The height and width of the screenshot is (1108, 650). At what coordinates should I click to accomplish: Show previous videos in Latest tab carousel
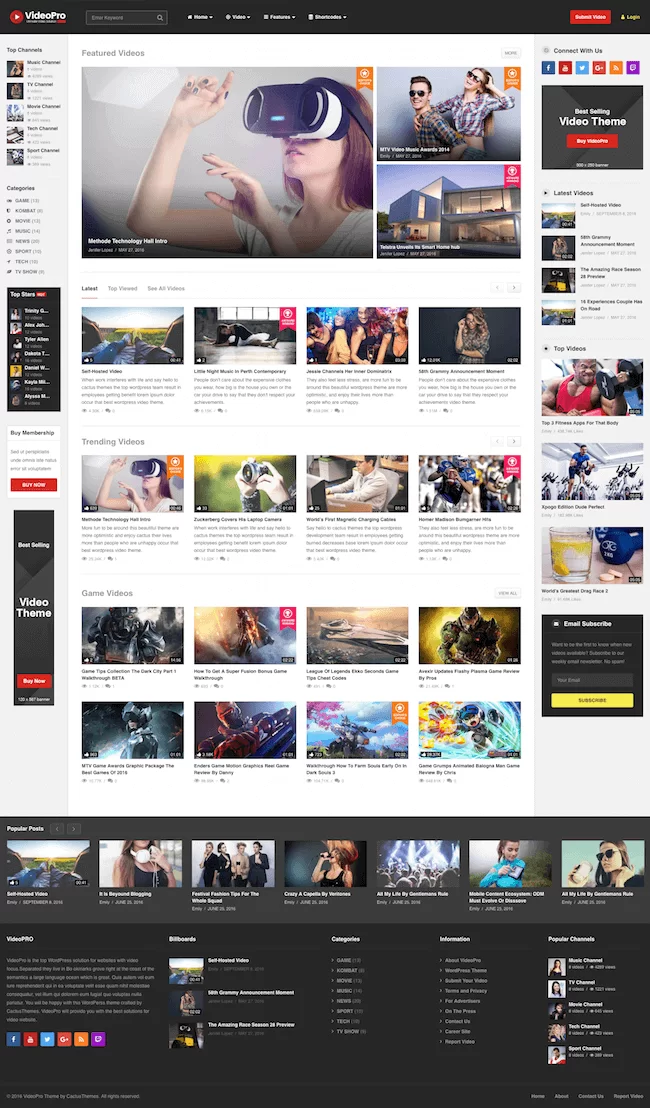click(x=497, y=288)
